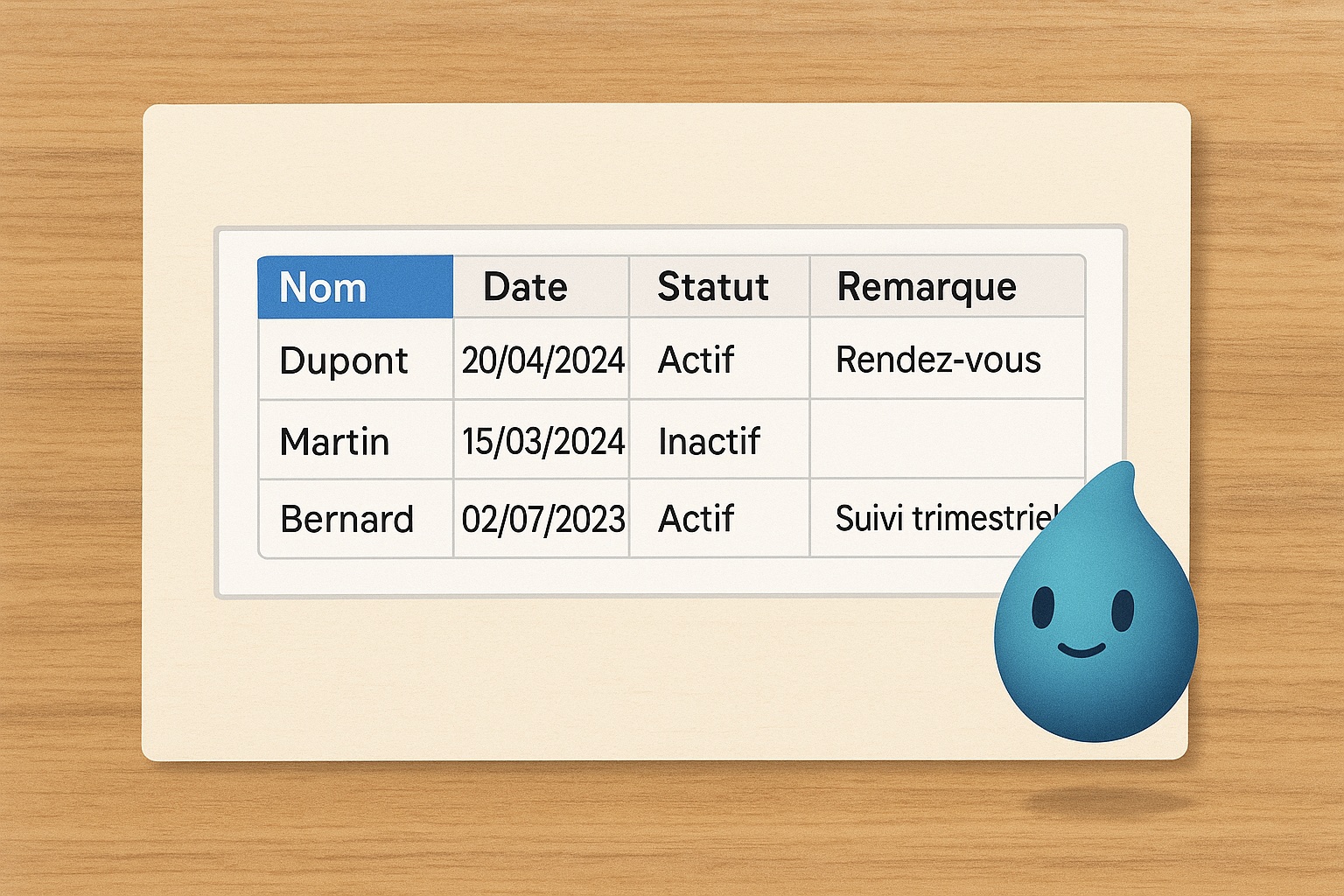The image size is (1344, 896).
Task: Select the Martin name cell
Action: point(355,440)
